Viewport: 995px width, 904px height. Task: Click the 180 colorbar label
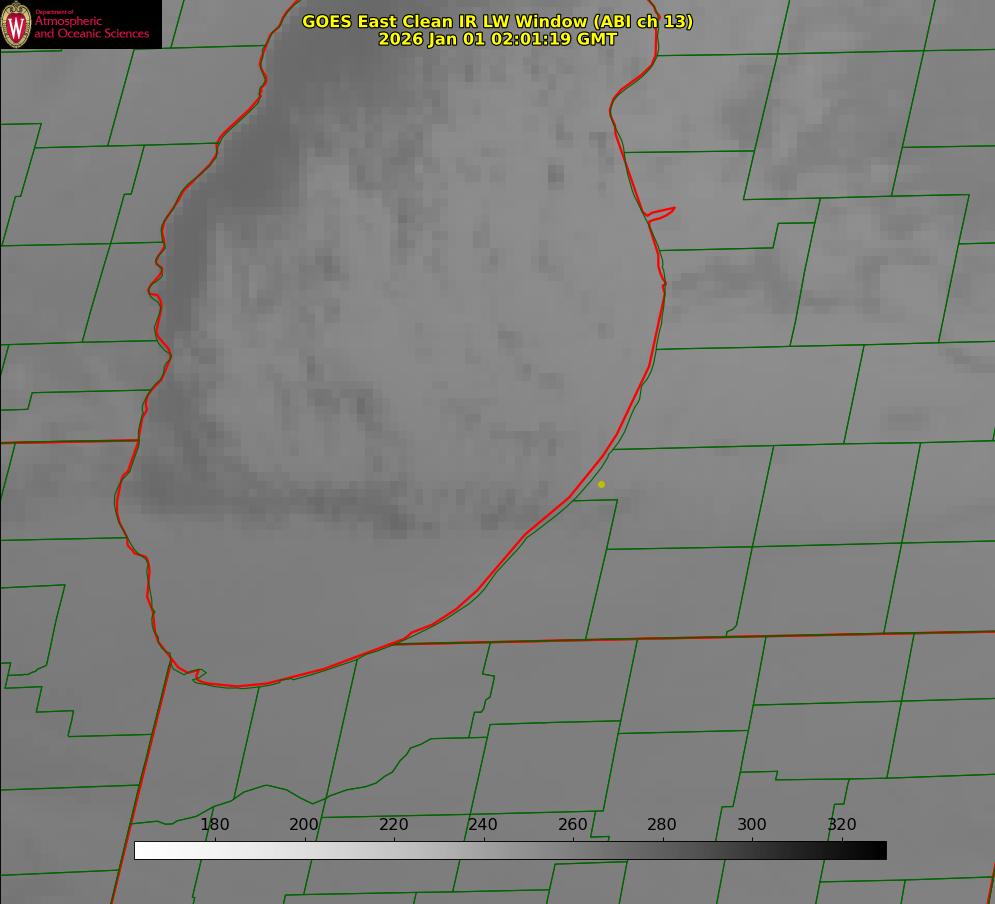[215, 825]
